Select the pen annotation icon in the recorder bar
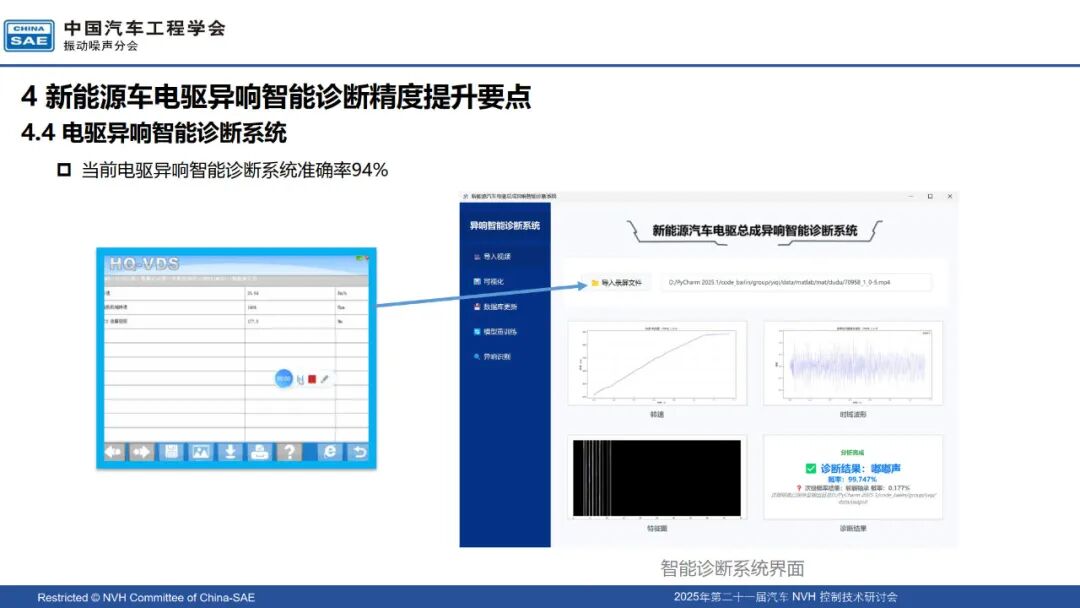The width and height of the screenshot is (1080, 608). tap(324, 379)
